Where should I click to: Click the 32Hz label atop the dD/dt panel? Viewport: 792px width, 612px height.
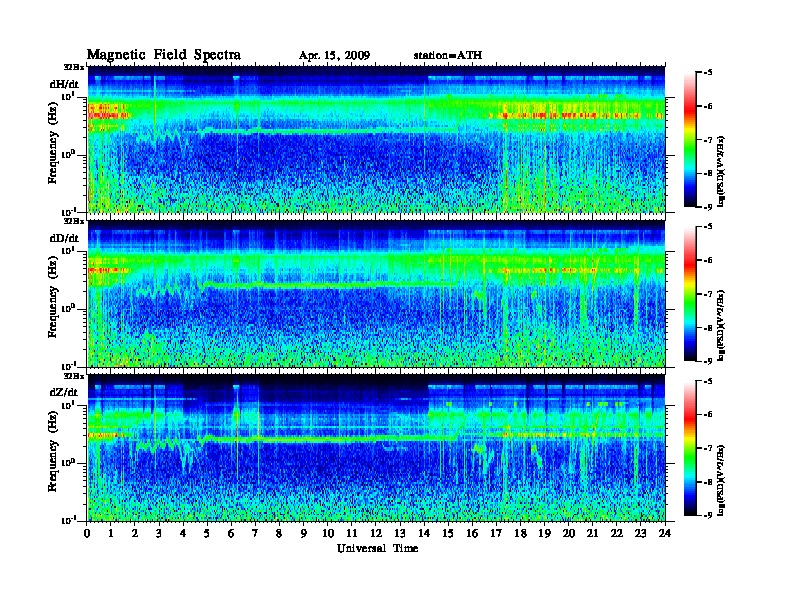pos(74,221)
